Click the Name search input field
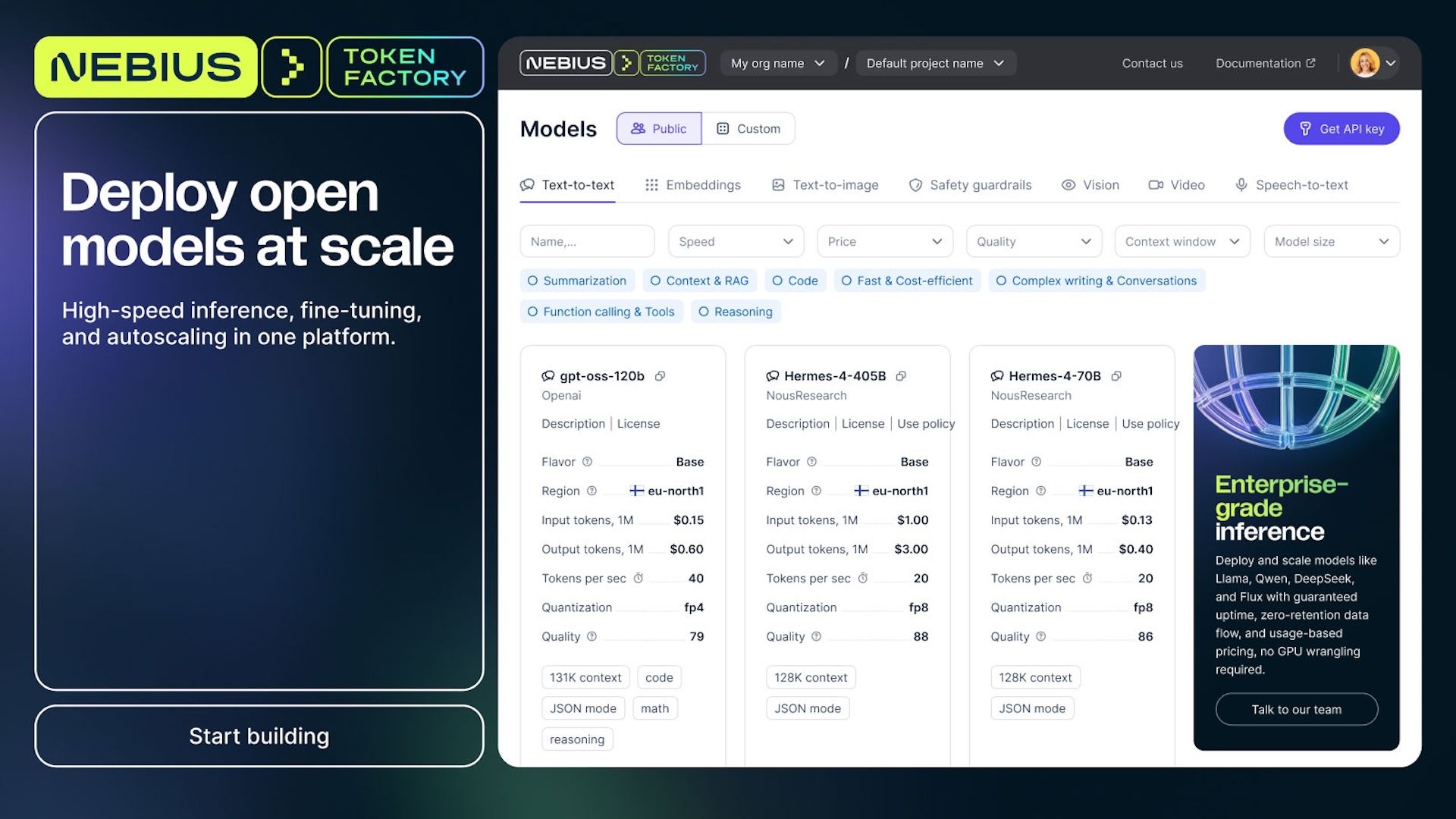This screenshot has width=1456, height=819. 586,242
